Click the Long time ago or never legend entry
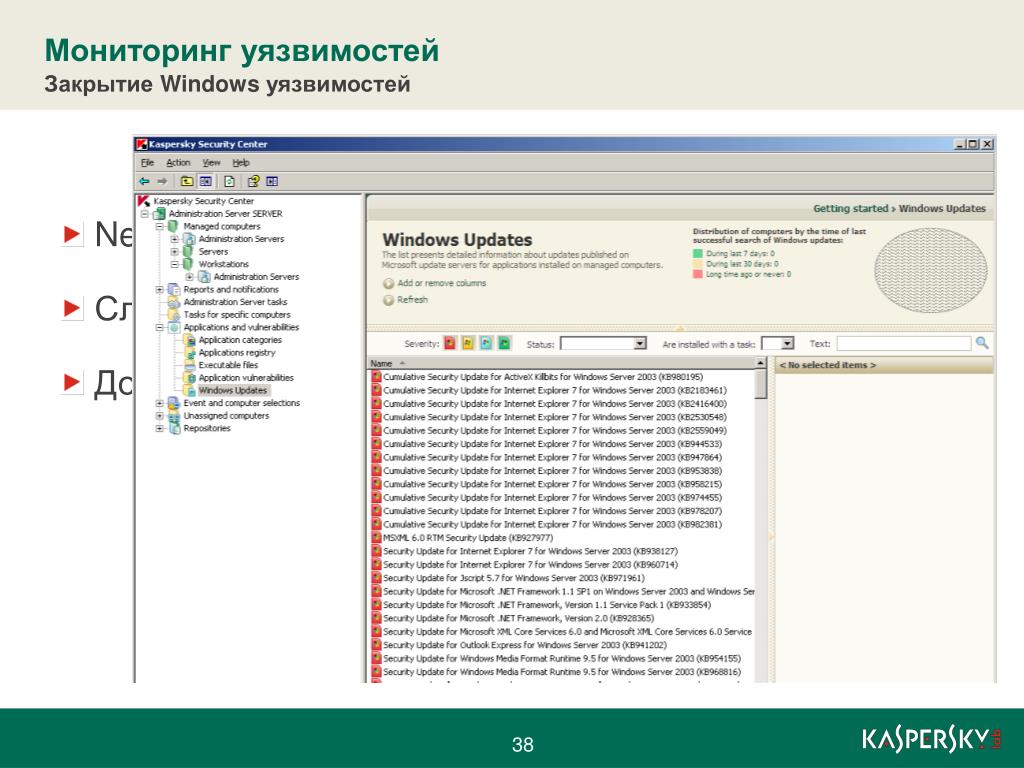The height and width of the screenshot is (768, 1024). pos(742,274)
